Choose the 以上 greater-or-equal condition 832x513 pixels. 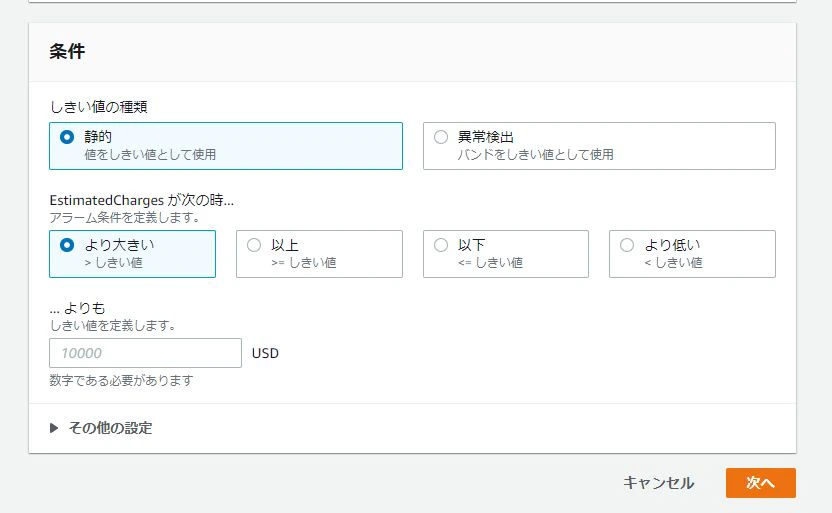(x=319, y=254)
